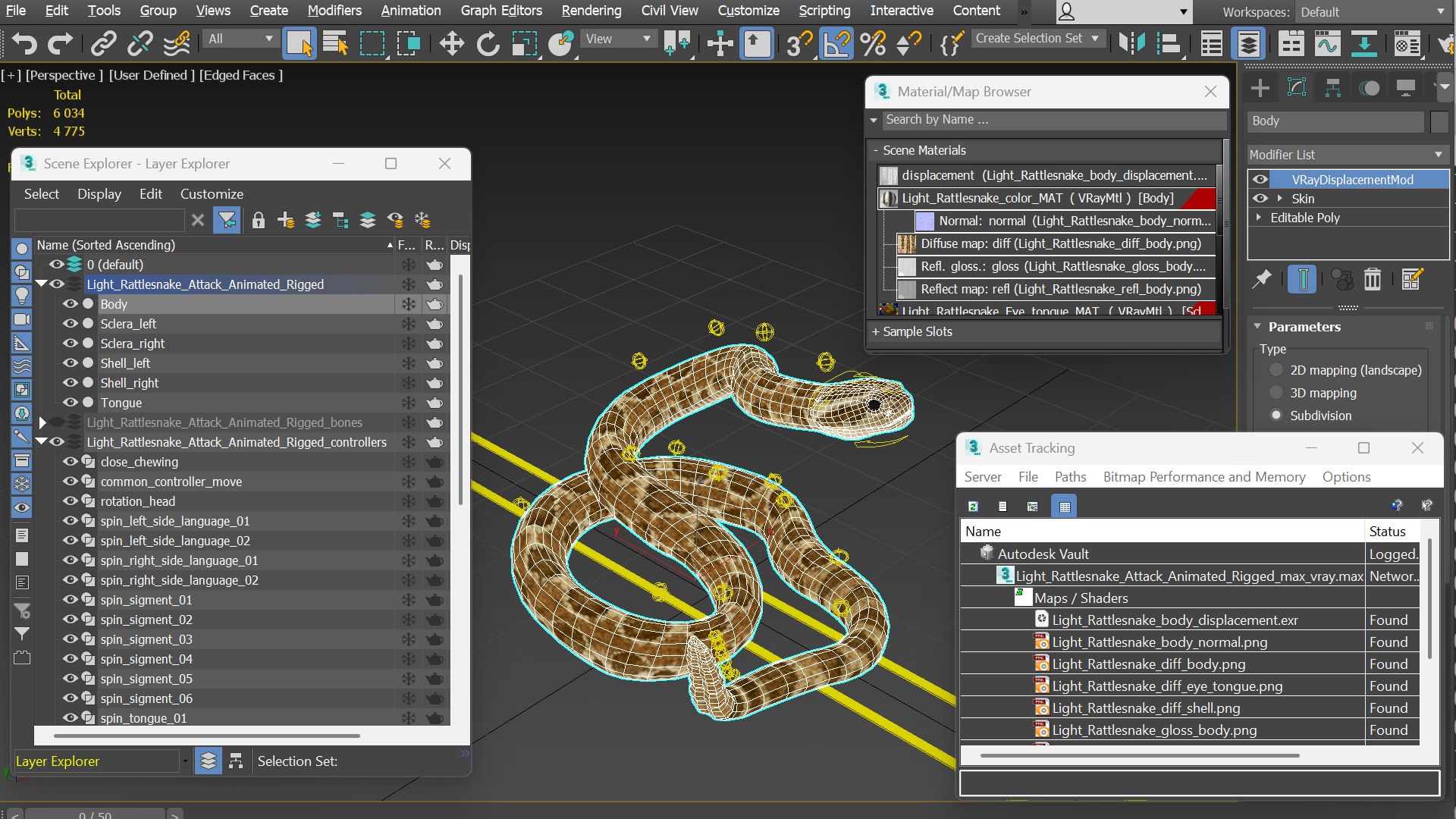Activate the Select and Move tool
Viewport: 1456px width, 819px height.
tap(451, 43)
